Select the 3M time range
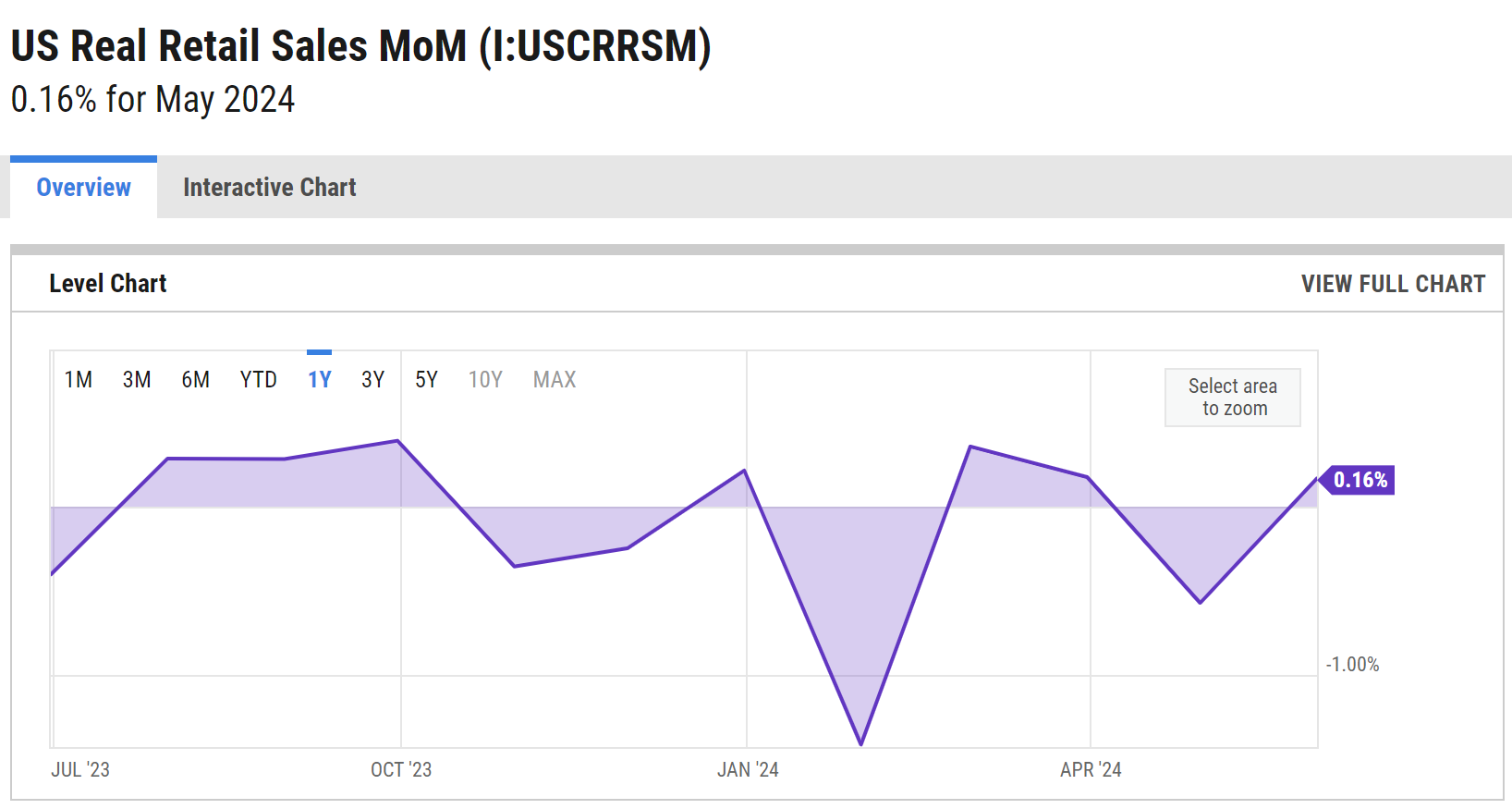1512x809 pixels. [x=137, y=380]
